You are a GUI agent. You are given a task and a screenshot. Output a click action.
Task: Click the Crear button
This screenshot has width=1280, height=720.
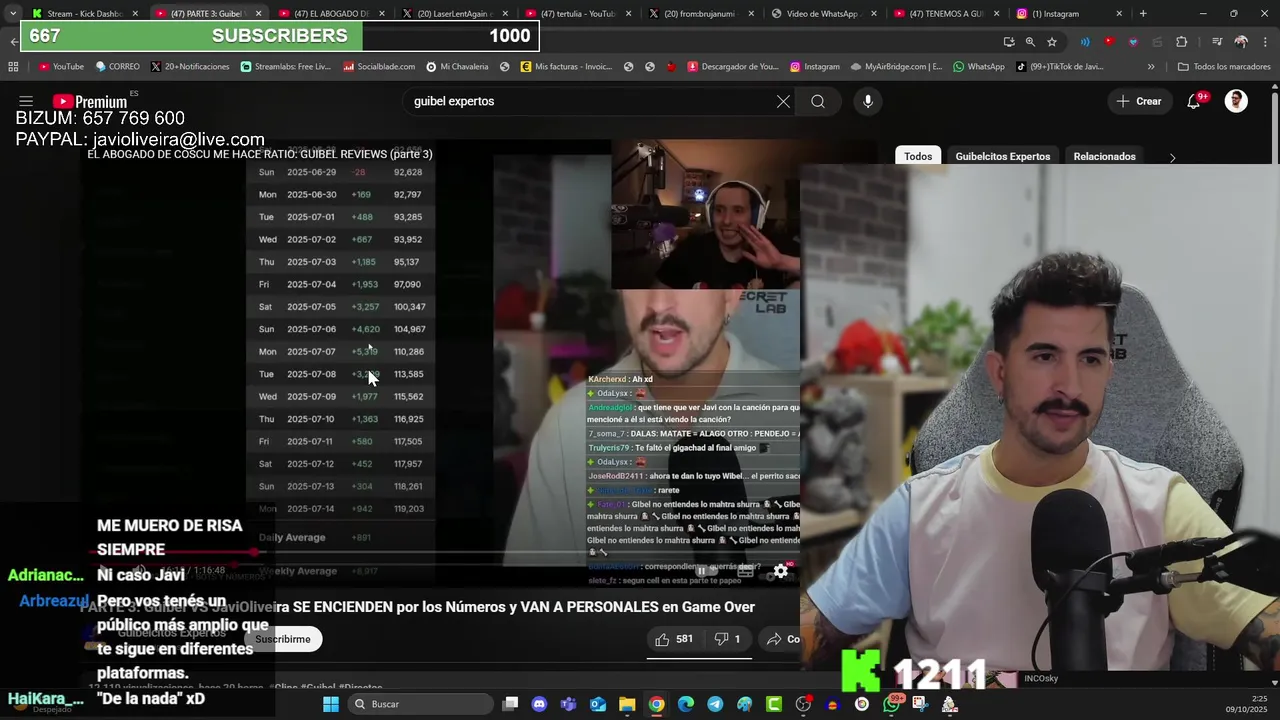(1139, 101)
